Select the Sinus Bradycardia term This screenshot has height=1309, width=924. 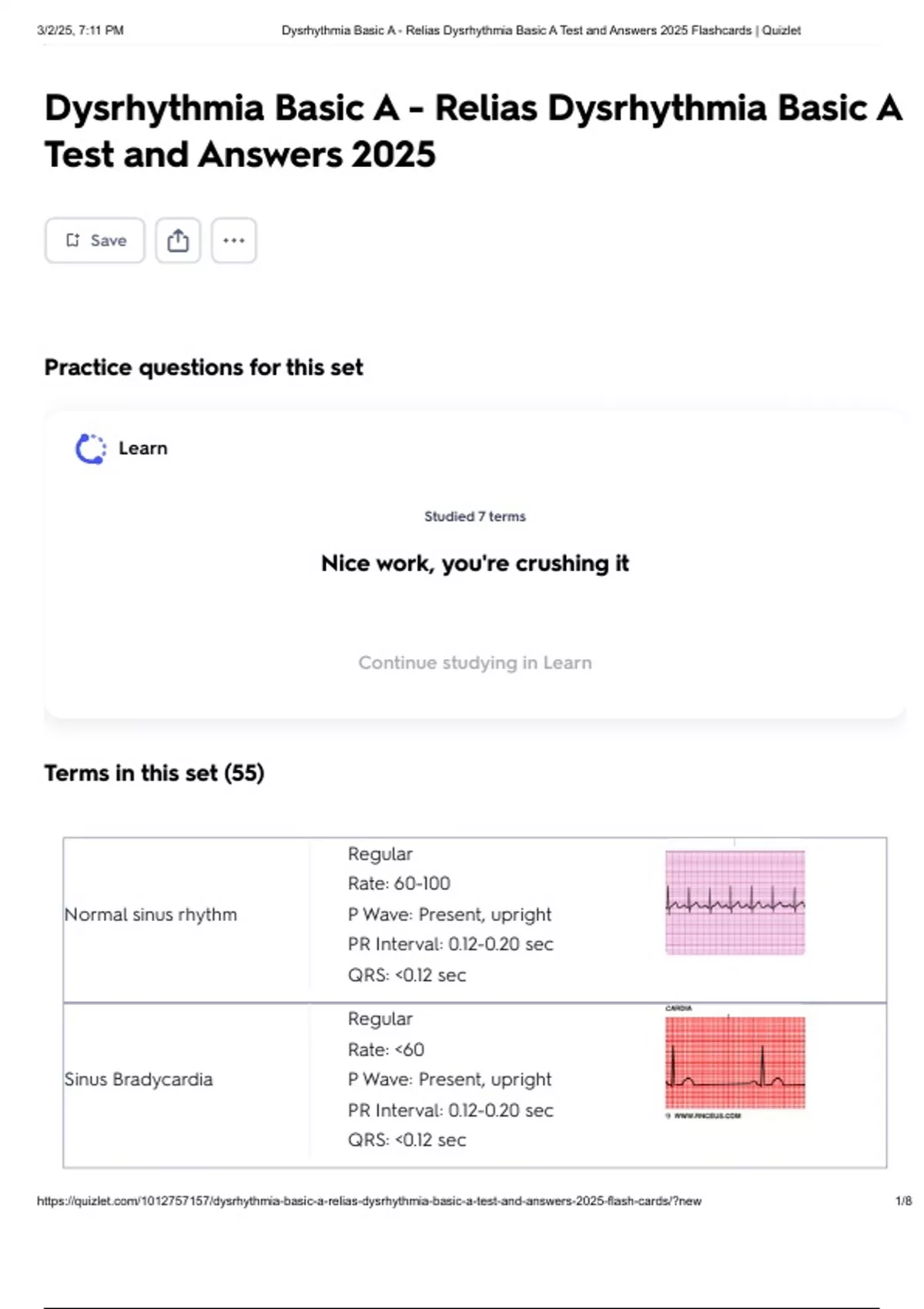(139, 1080)
